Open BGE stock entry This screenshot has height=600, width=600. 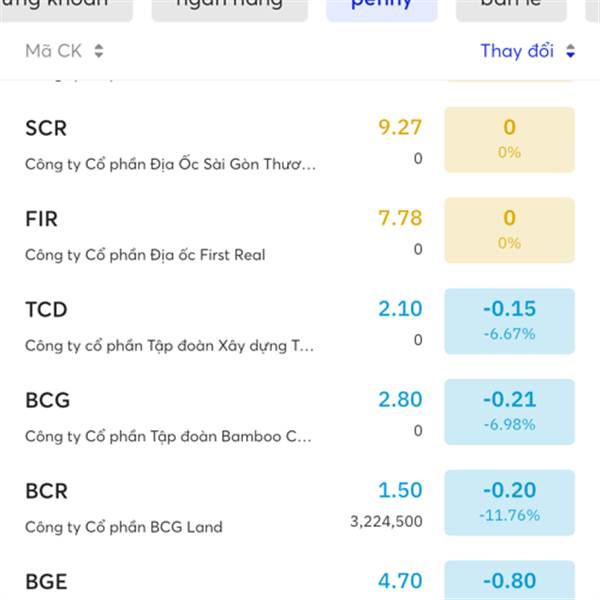pyautogui.click(x=47, y=581)
